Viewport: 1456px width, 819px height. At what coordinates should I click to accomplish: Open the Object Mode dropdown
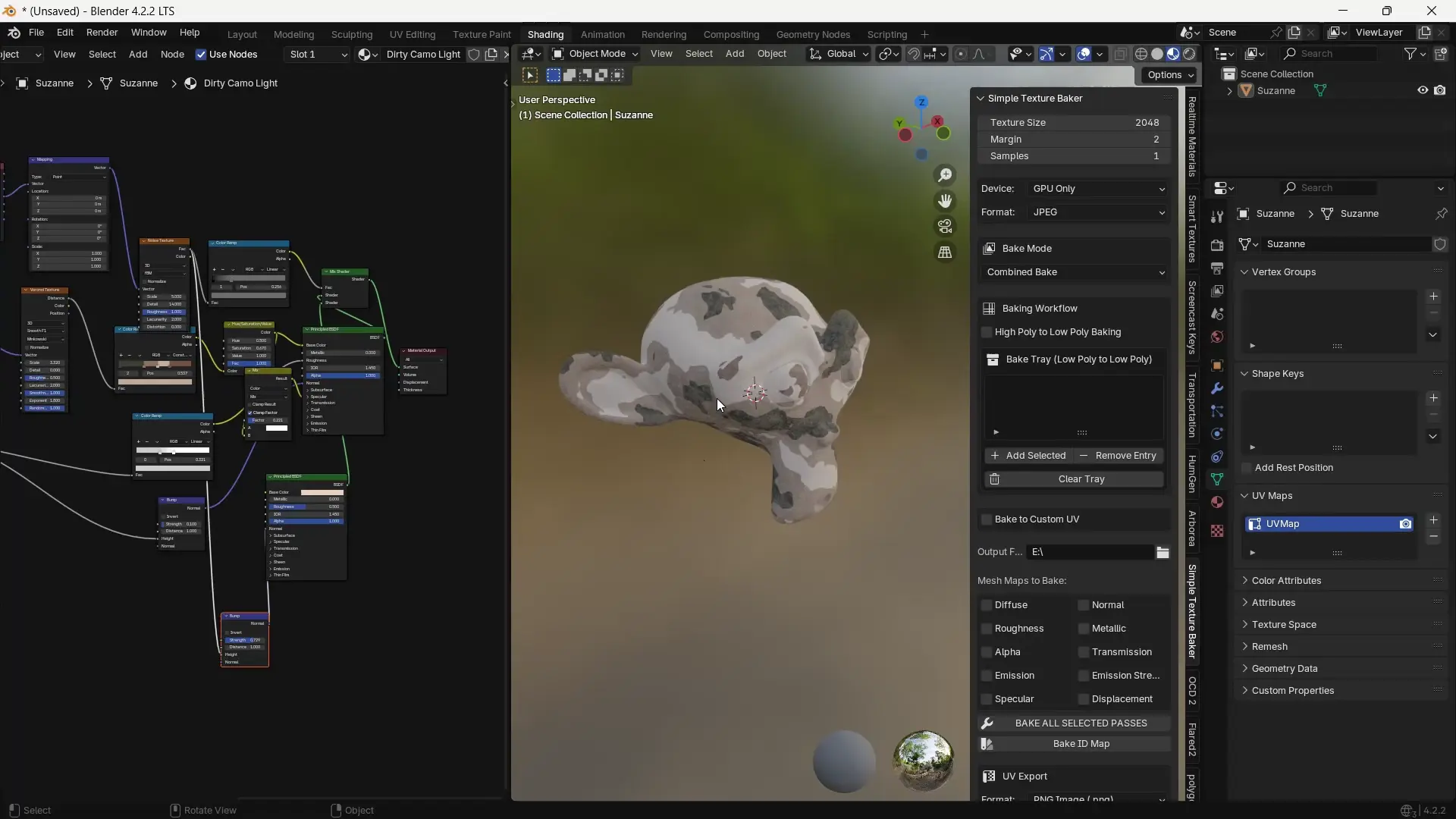tap(595, 54)
